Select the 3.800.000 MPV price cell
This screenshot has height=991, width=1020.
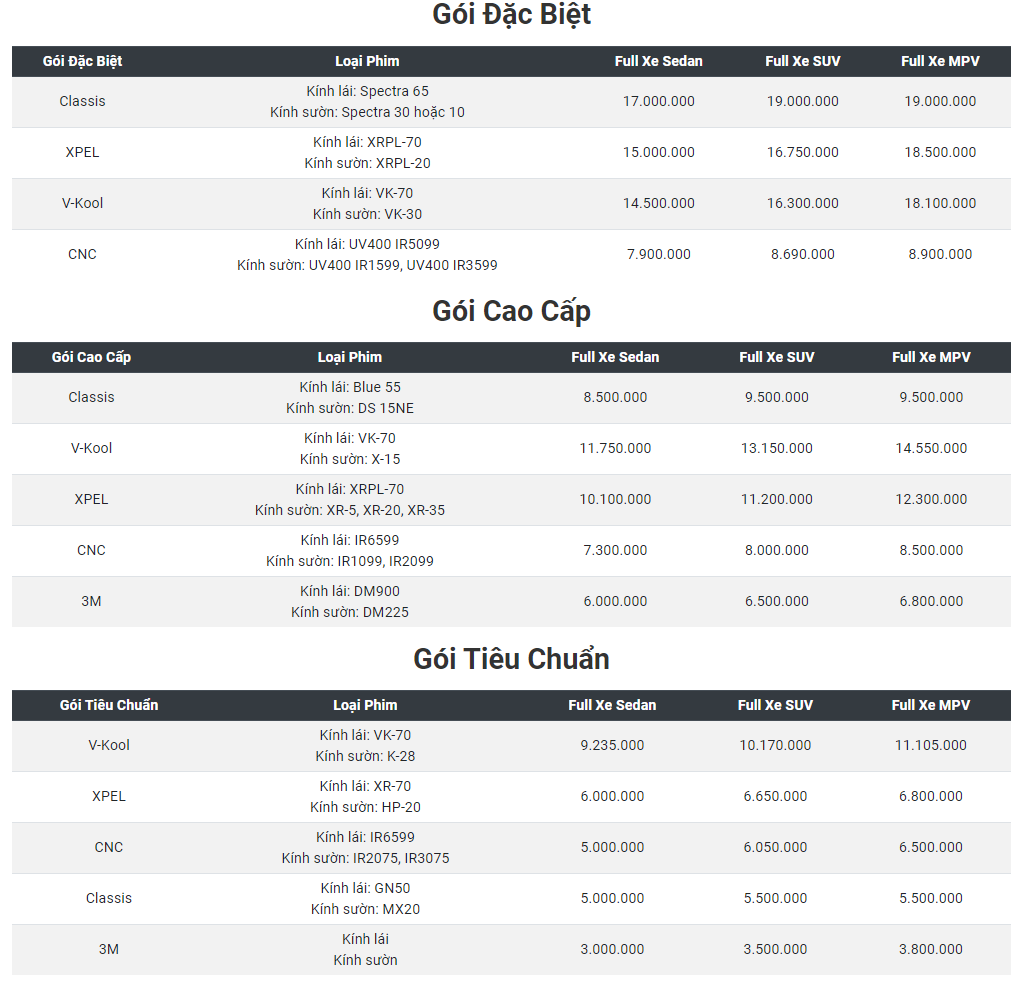930,949
